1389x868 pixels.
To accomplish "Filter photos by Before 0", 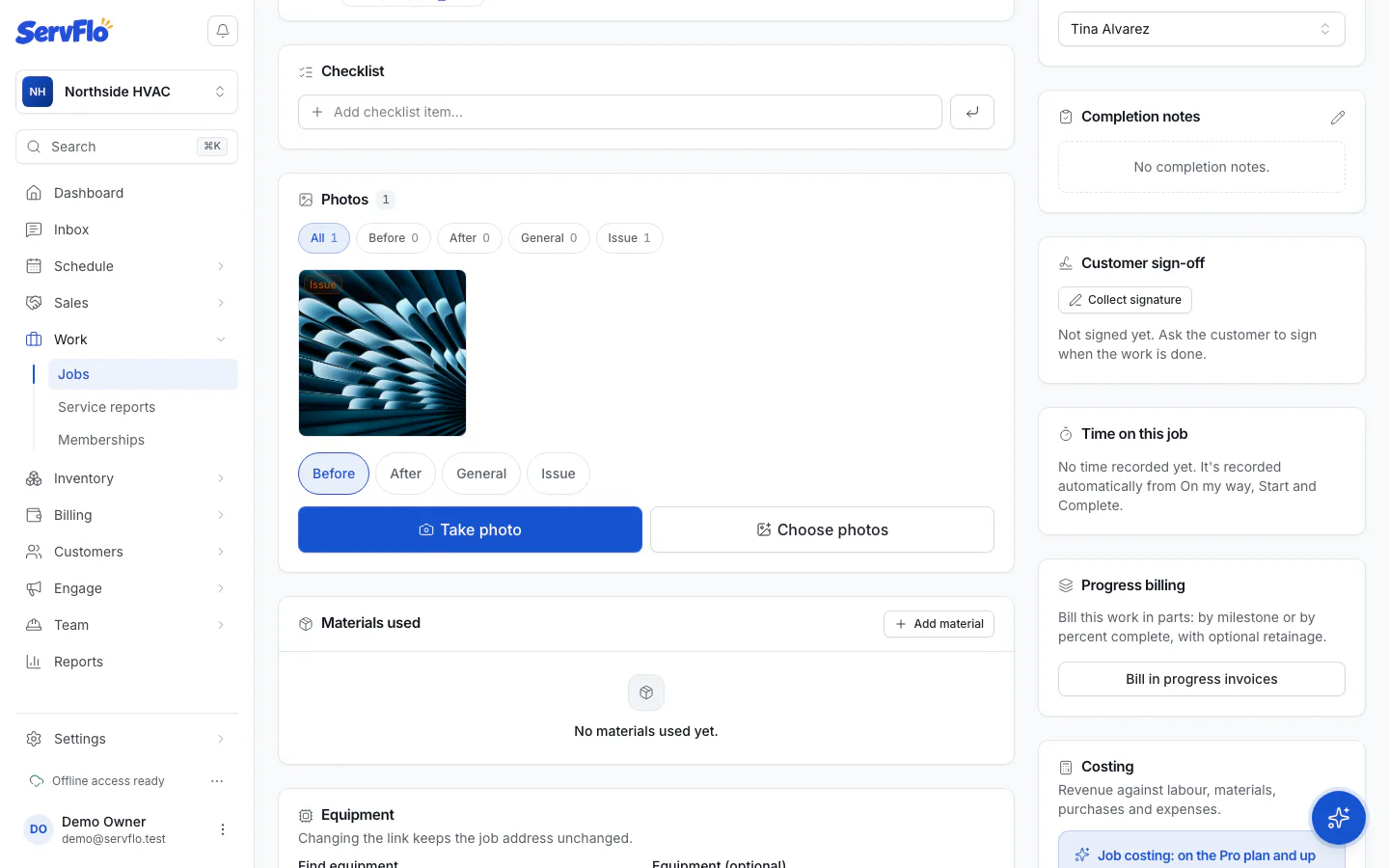I will [394, 238].
